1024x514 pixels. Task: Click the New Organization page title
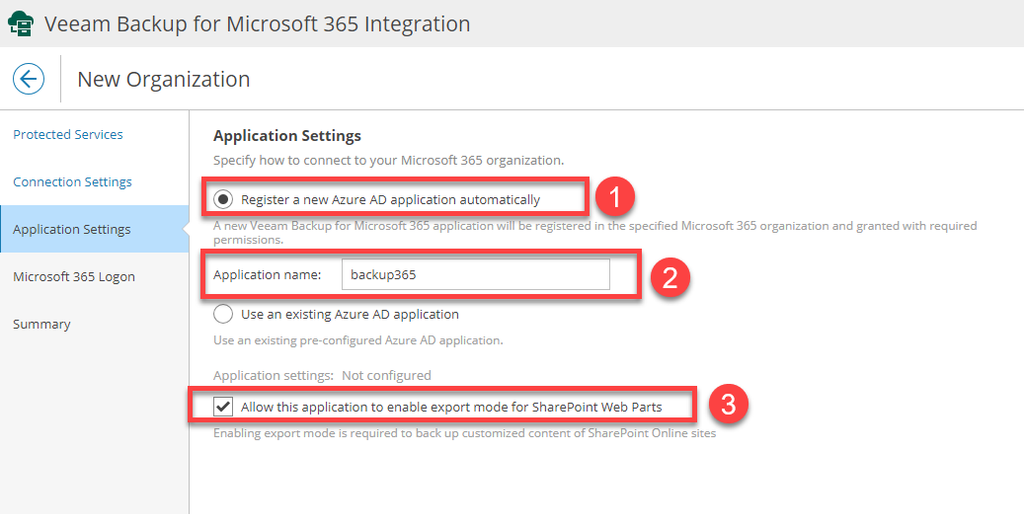coord(163,79)
